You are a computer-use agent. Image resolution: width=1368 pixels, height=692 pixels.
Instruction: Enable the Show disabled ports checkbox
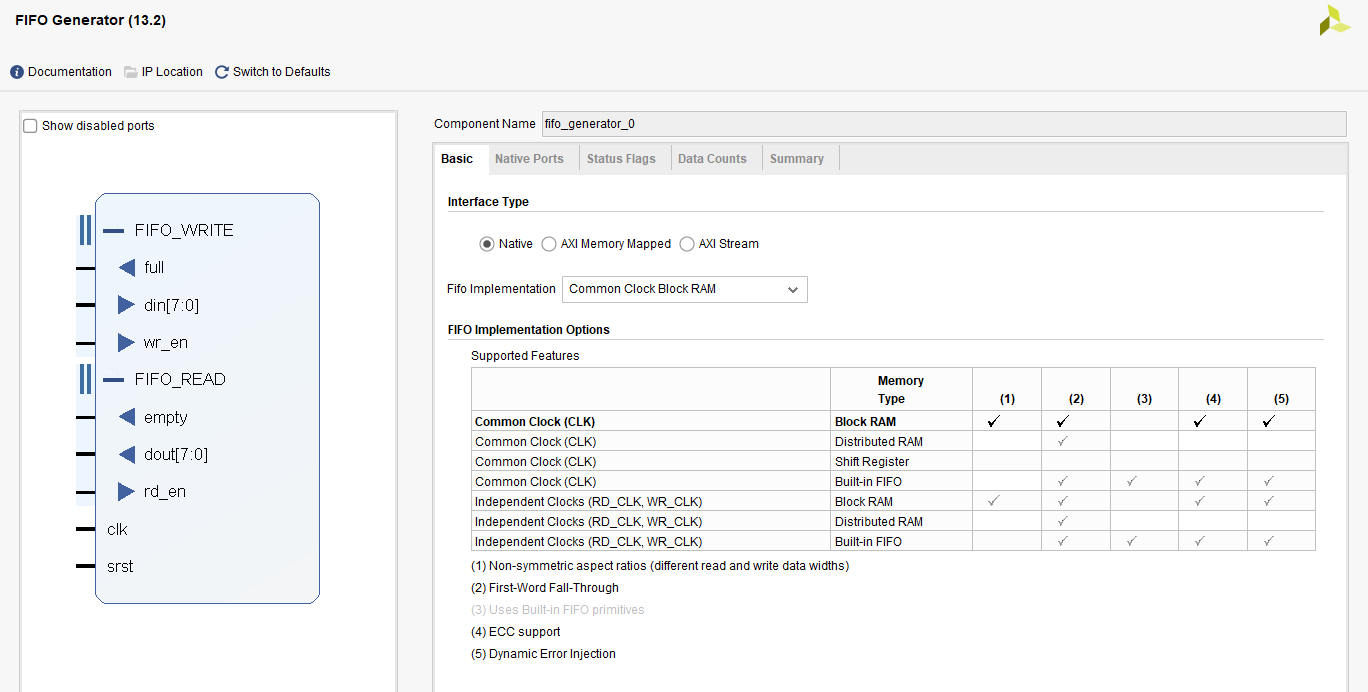click(x=30, y=126)
